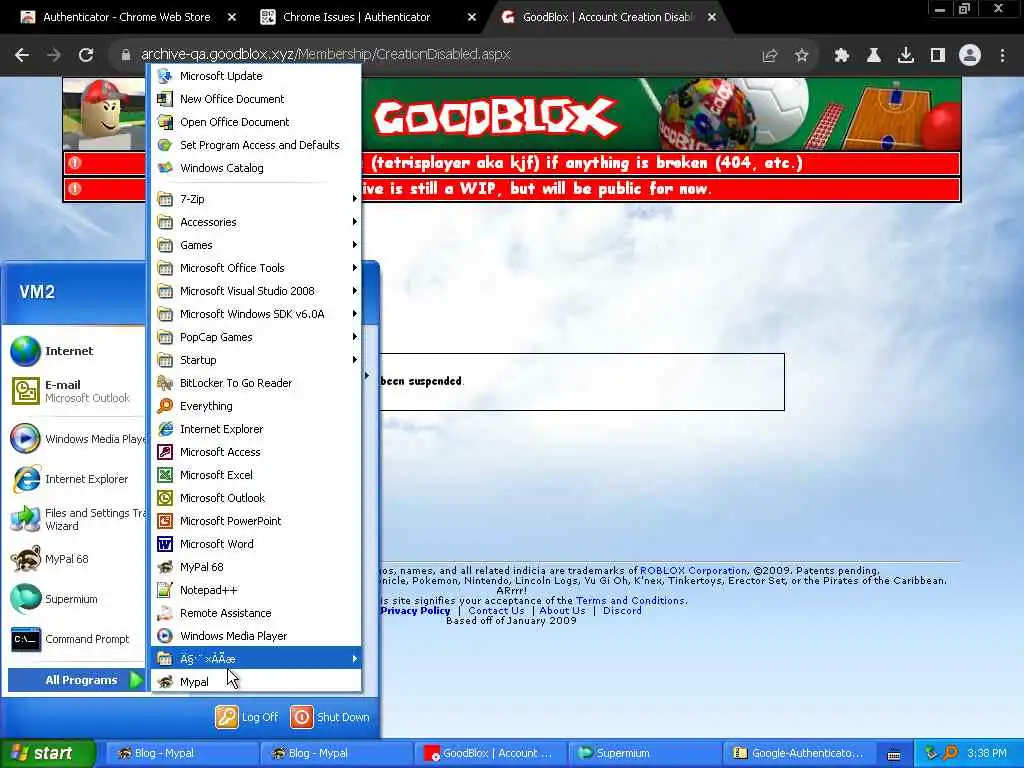
Task: Open Files and Settings Transfer Wizard
Action: [76, 519]
